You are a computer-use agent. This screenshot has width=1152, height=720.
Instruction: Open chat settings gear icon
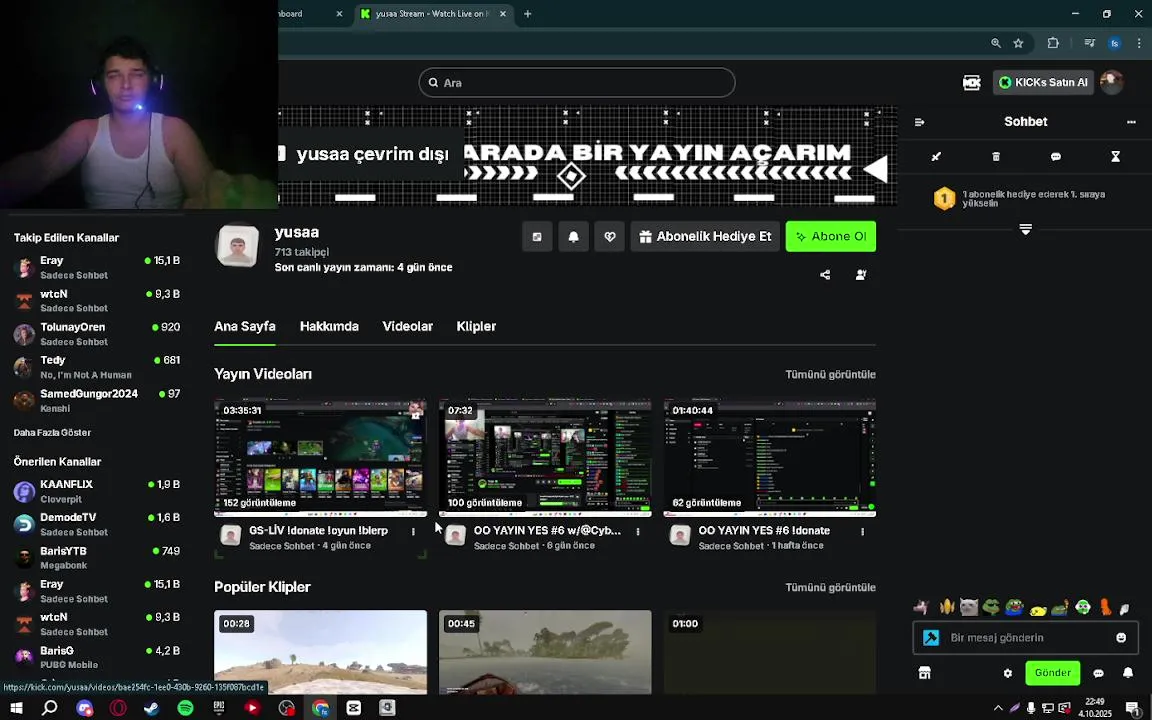pyautogui.click(x=1008, y=673)
